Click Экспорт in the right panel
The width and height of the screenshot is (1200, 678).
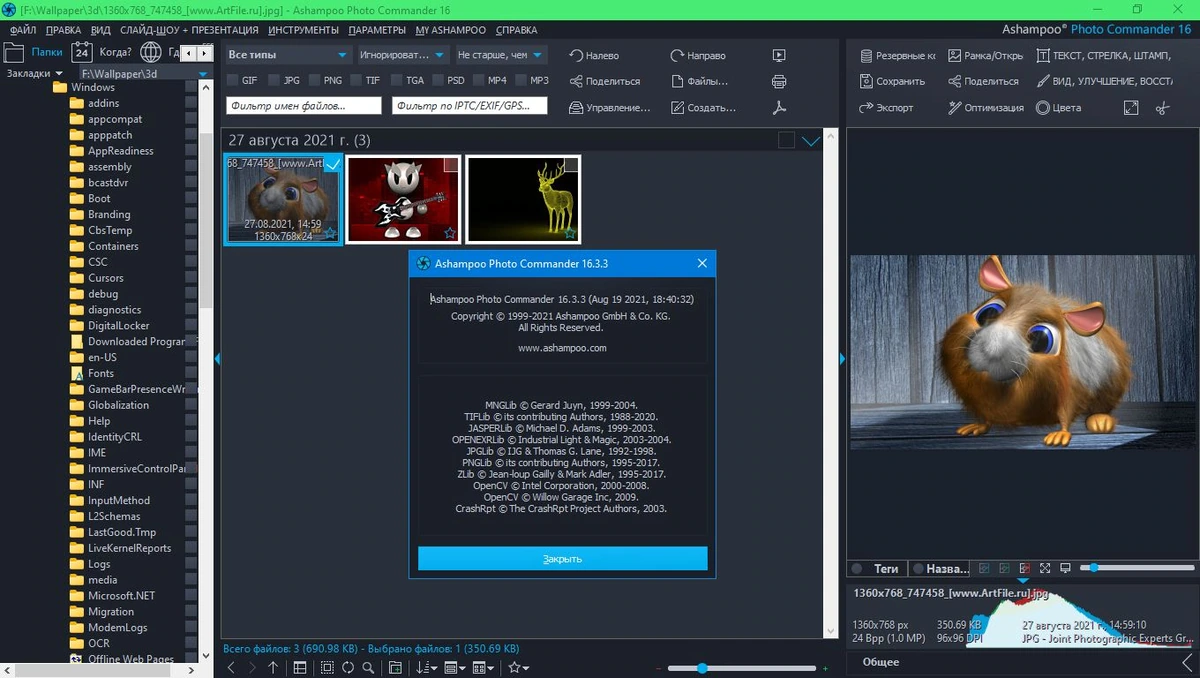click(886, 107)
